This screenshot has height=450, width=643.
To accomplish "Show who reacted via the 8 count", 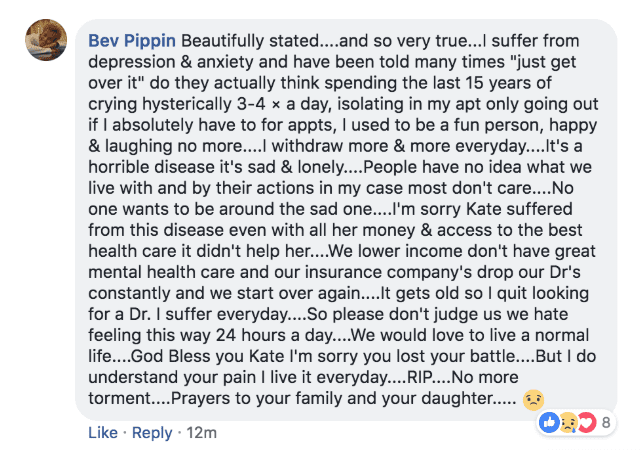I will tap(606, 423).
